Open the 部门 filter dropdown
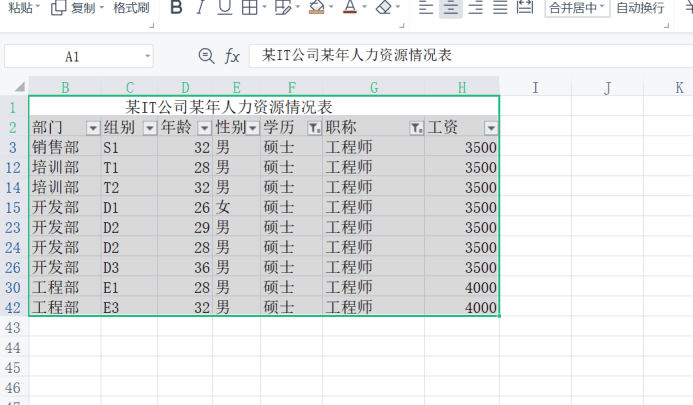Image resolution: width=693 pixels, height=405 pixels. tap(93, 128)
